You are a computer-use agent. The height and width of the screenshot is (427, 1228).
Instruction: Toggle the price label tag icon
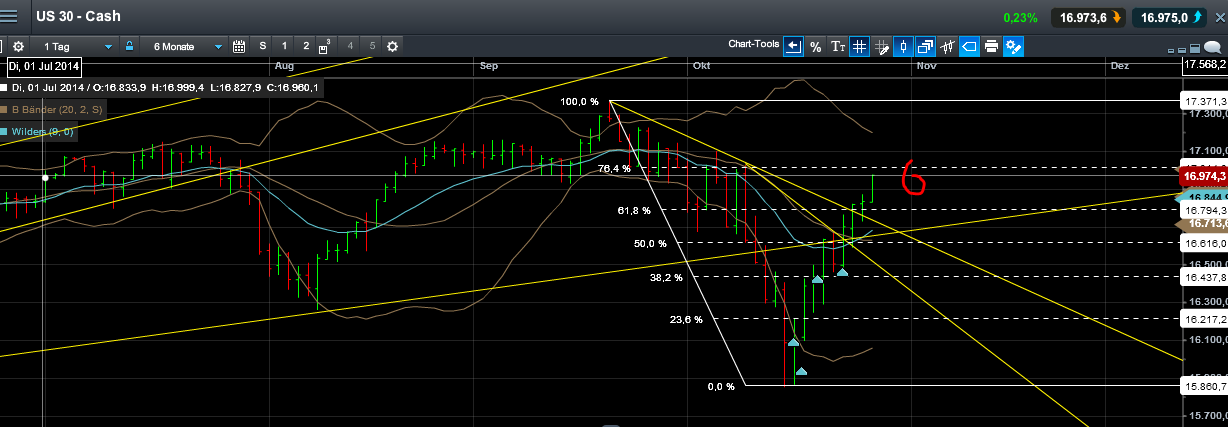(x=969, y=46)
